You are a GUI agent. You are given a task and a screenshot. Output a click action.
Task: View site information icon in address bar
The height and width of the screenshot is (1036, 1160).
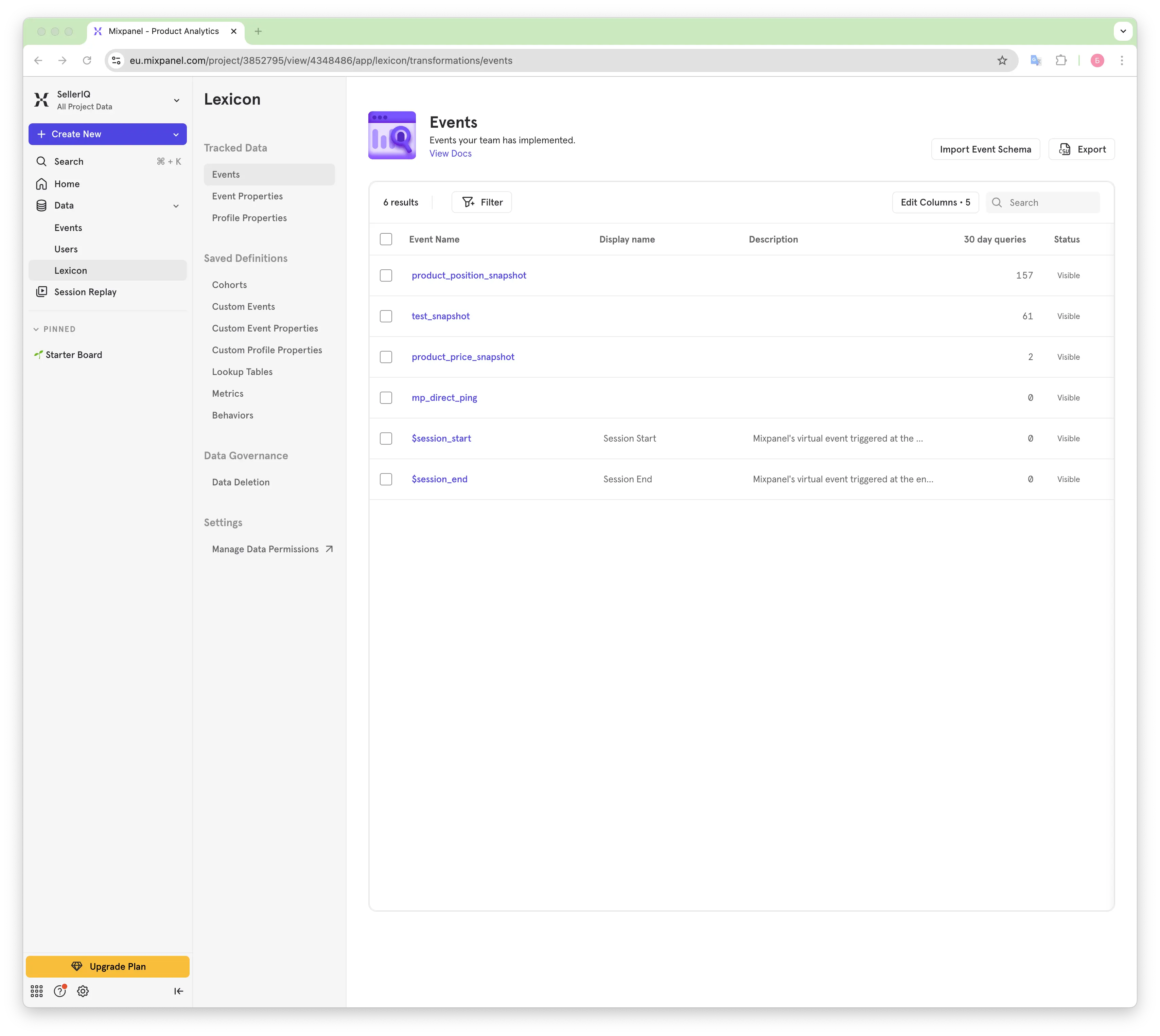pyautogui.click(x=116, y=60)
